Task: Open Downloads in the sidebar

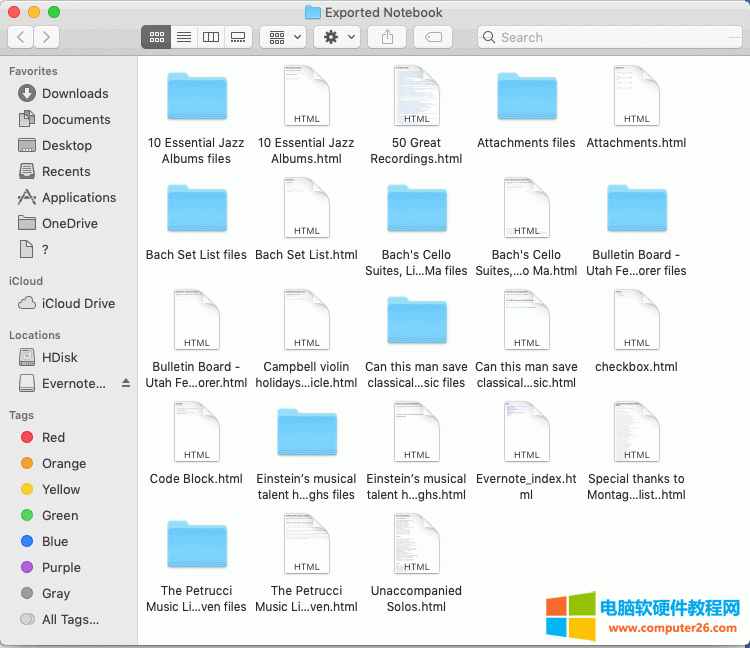Action: 75,93
